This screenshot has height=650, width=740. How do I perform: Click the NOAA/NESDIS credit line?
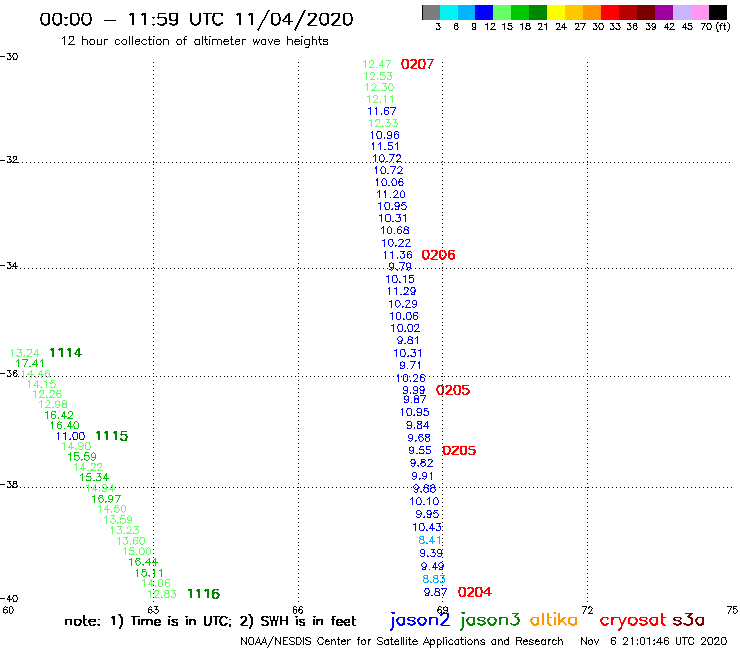click(402, 642)
